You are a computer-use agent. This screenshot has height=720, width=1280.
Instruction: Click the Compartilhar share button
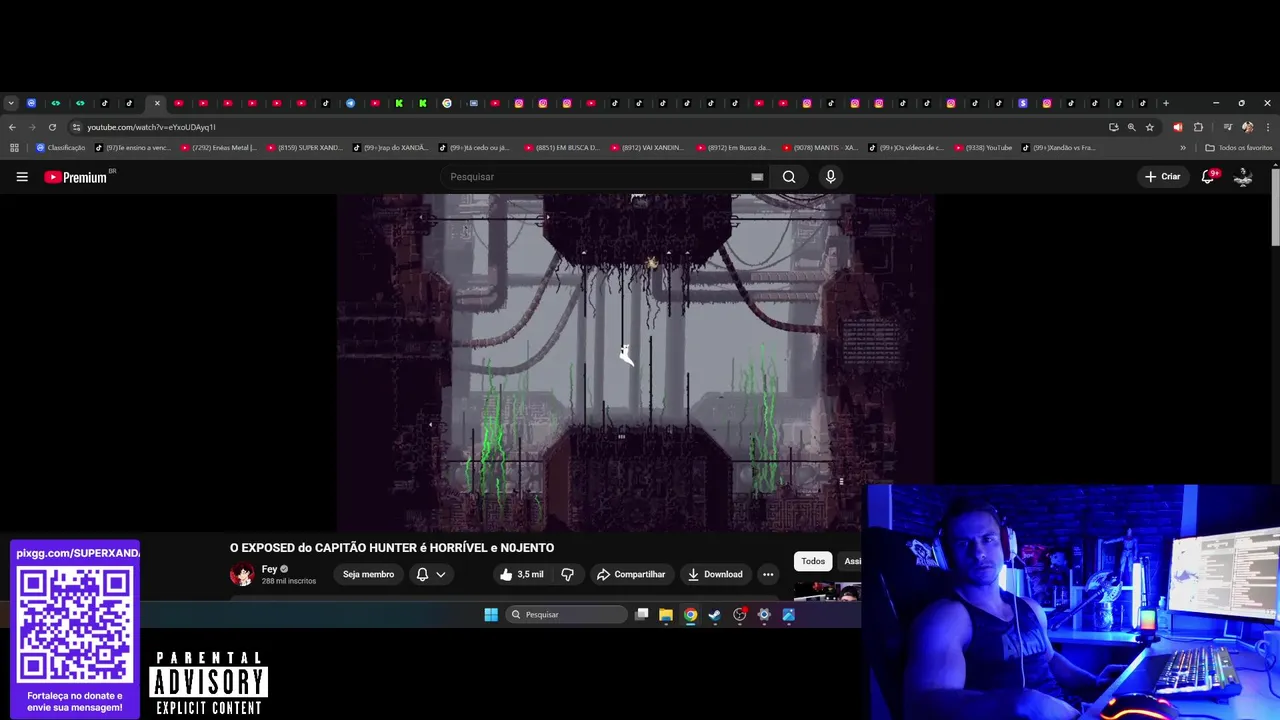point(631,574)
